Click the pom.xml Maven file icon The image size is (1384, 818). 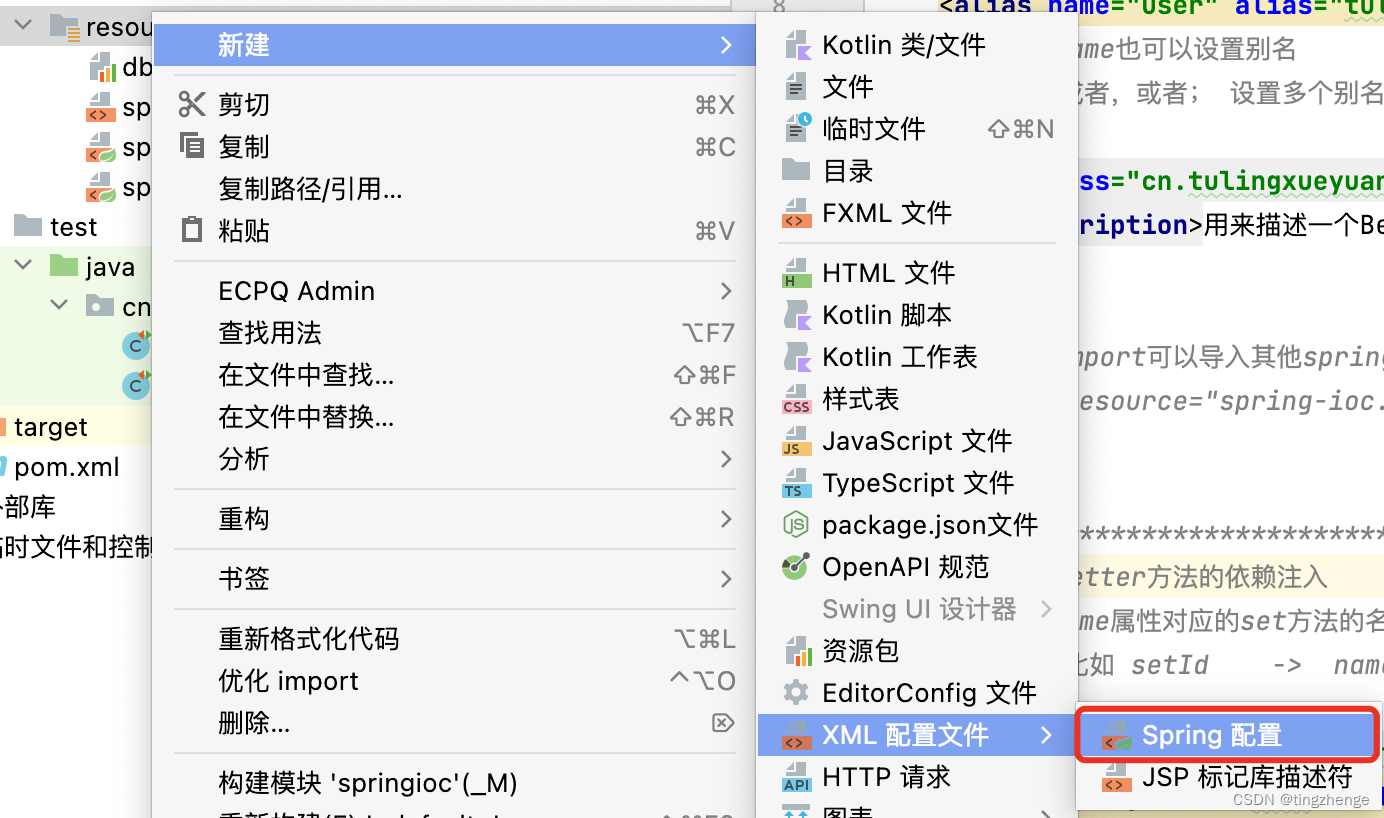click(4, 466)
